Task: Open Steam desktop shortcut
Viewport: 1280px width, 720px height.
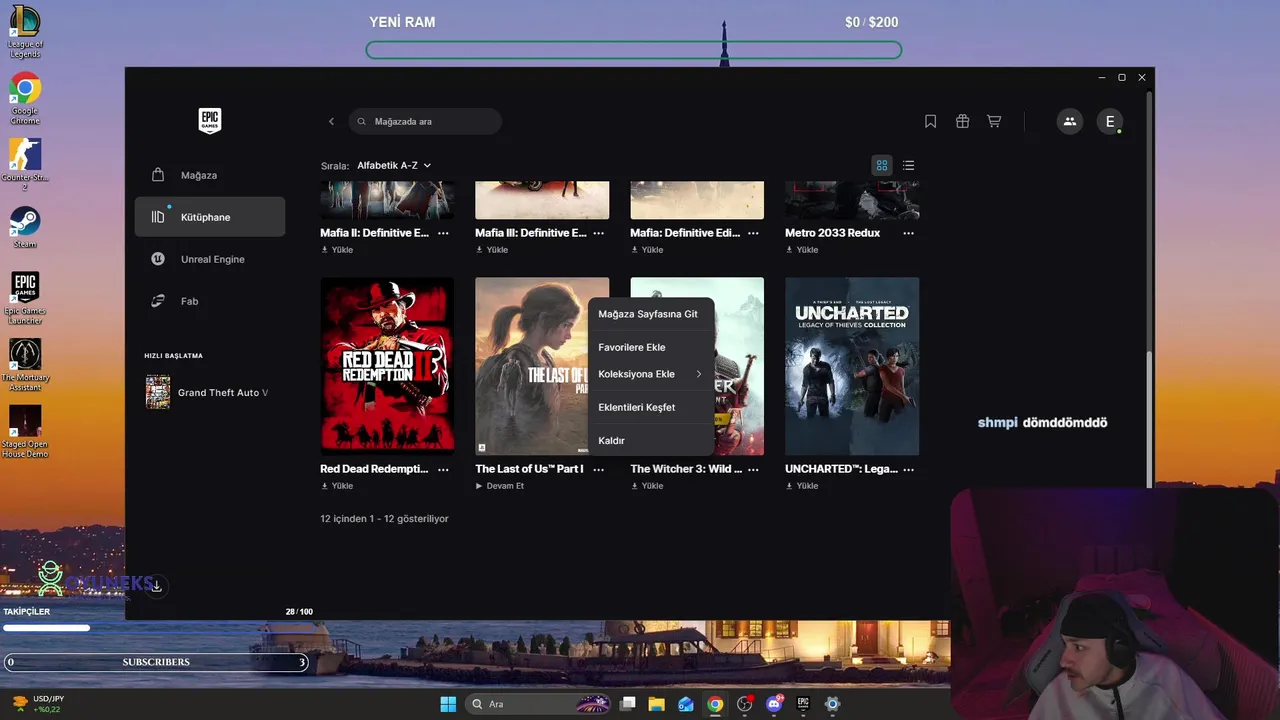Action: click(x=25, y=227)
